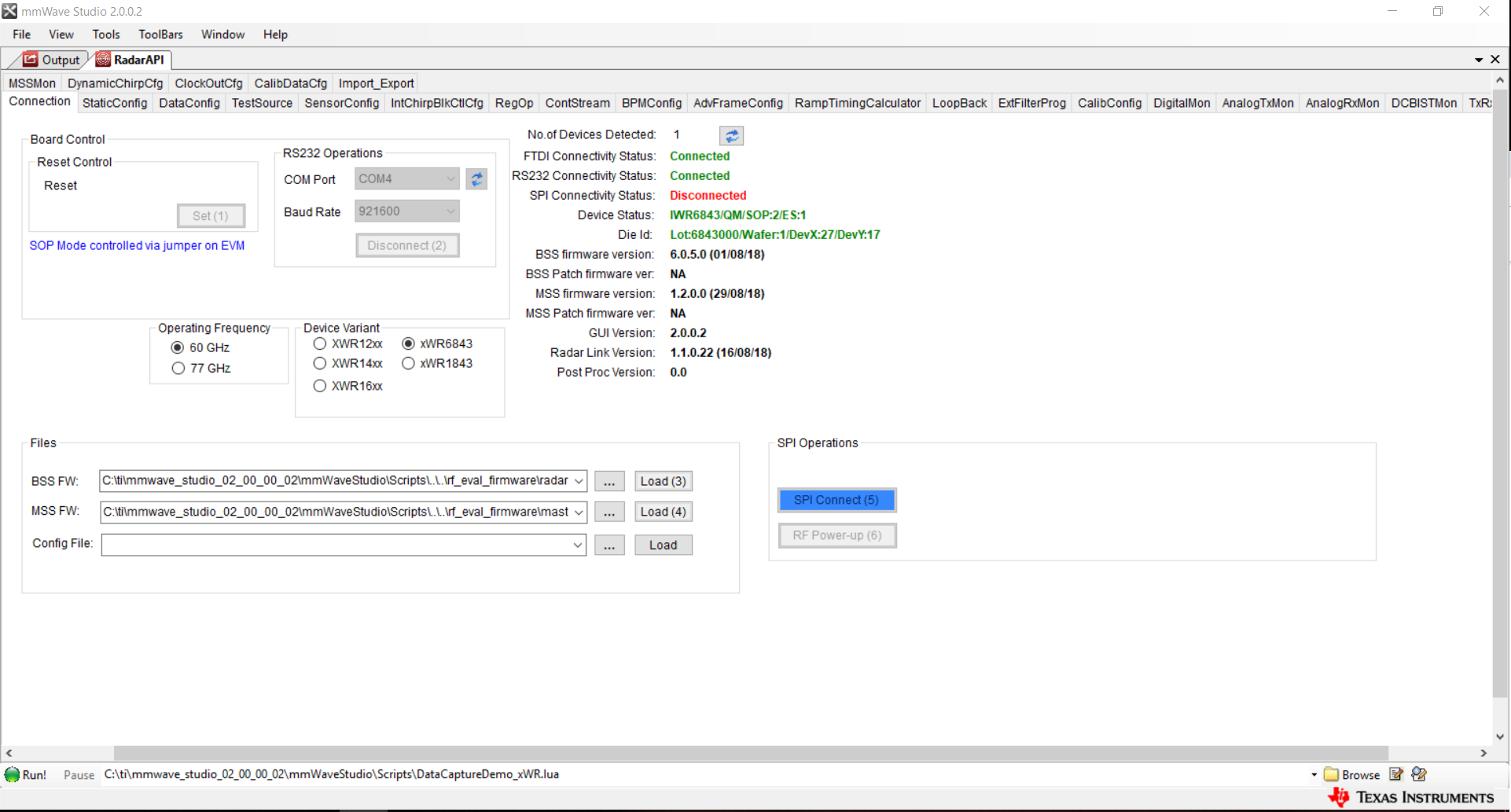Close the docked panel with X
Screen dimensions: 1511x812
point(1495,60)
